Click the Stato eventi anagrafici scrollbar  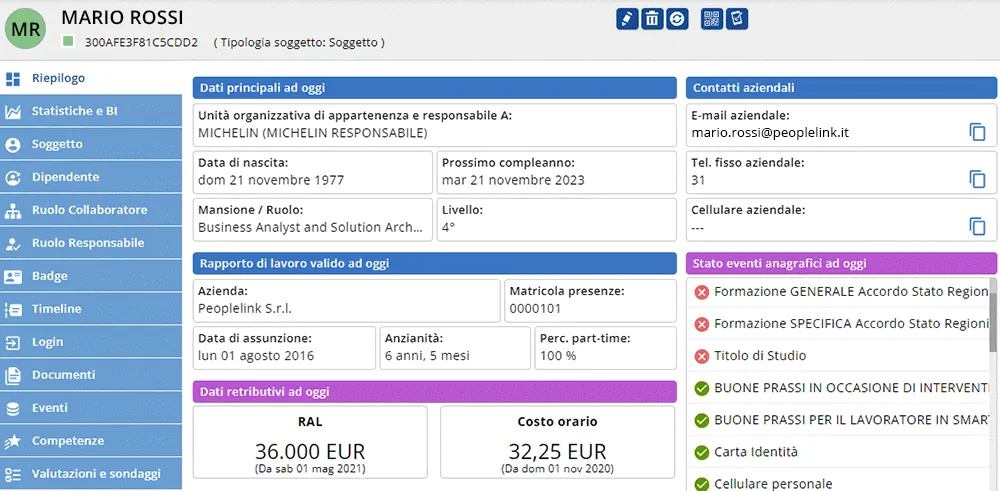point(993,383)
